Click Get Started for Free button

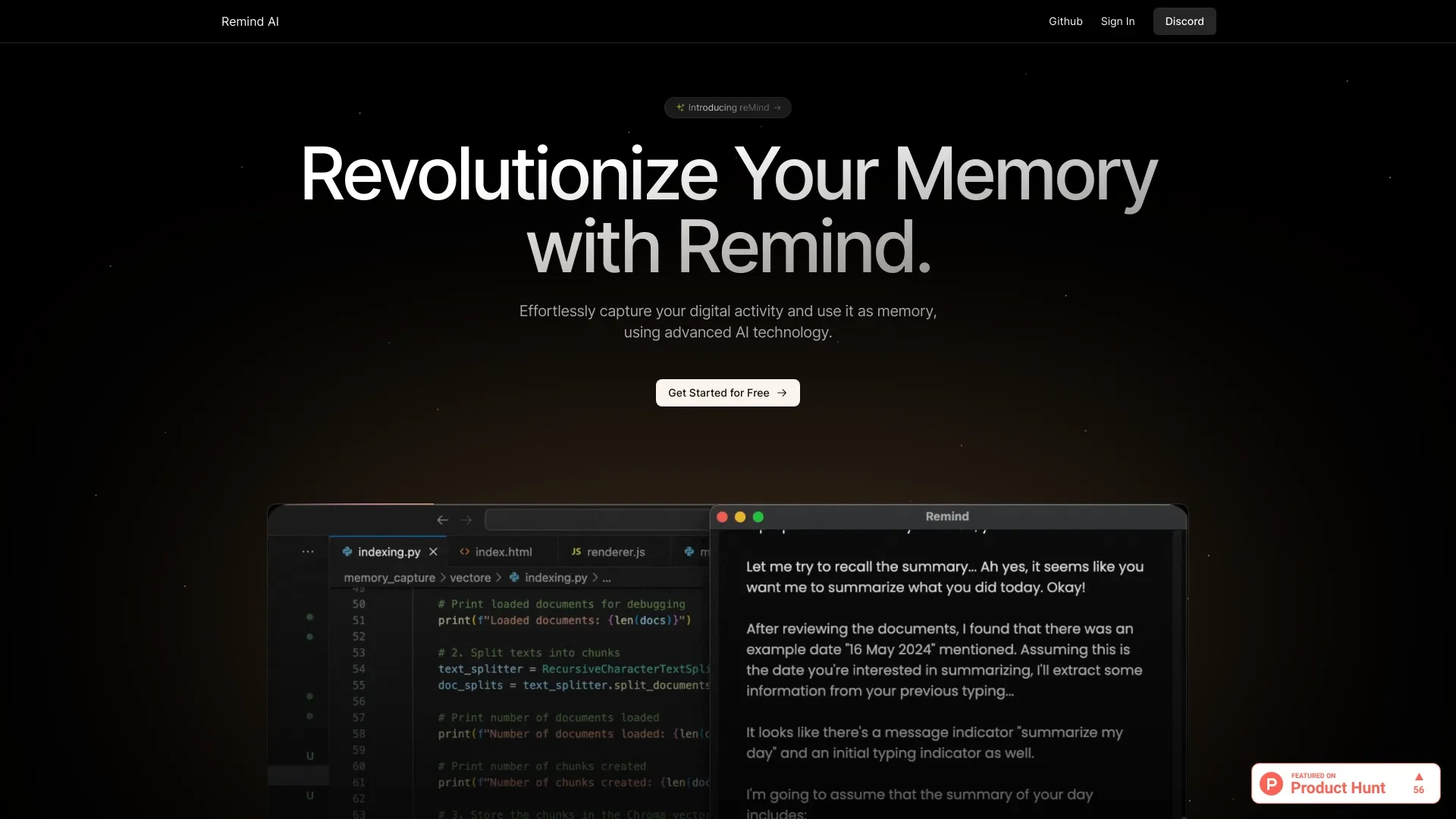[x=728, y=392]
